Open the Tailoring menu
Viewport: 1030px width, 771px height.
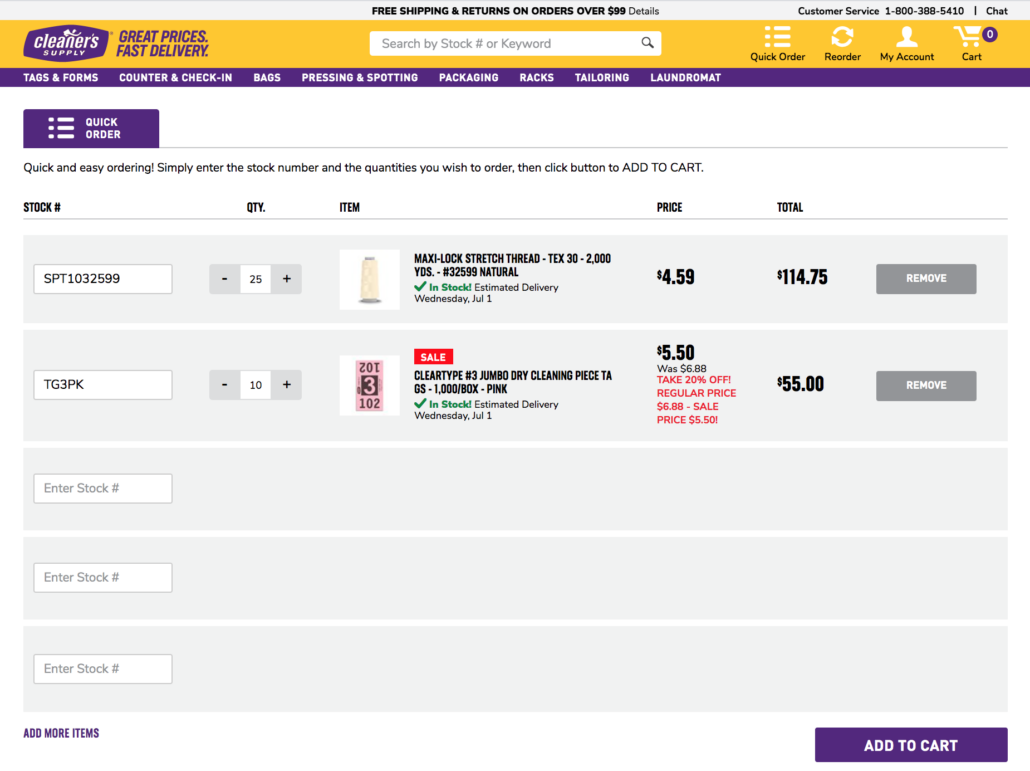[x=602, y=77]
